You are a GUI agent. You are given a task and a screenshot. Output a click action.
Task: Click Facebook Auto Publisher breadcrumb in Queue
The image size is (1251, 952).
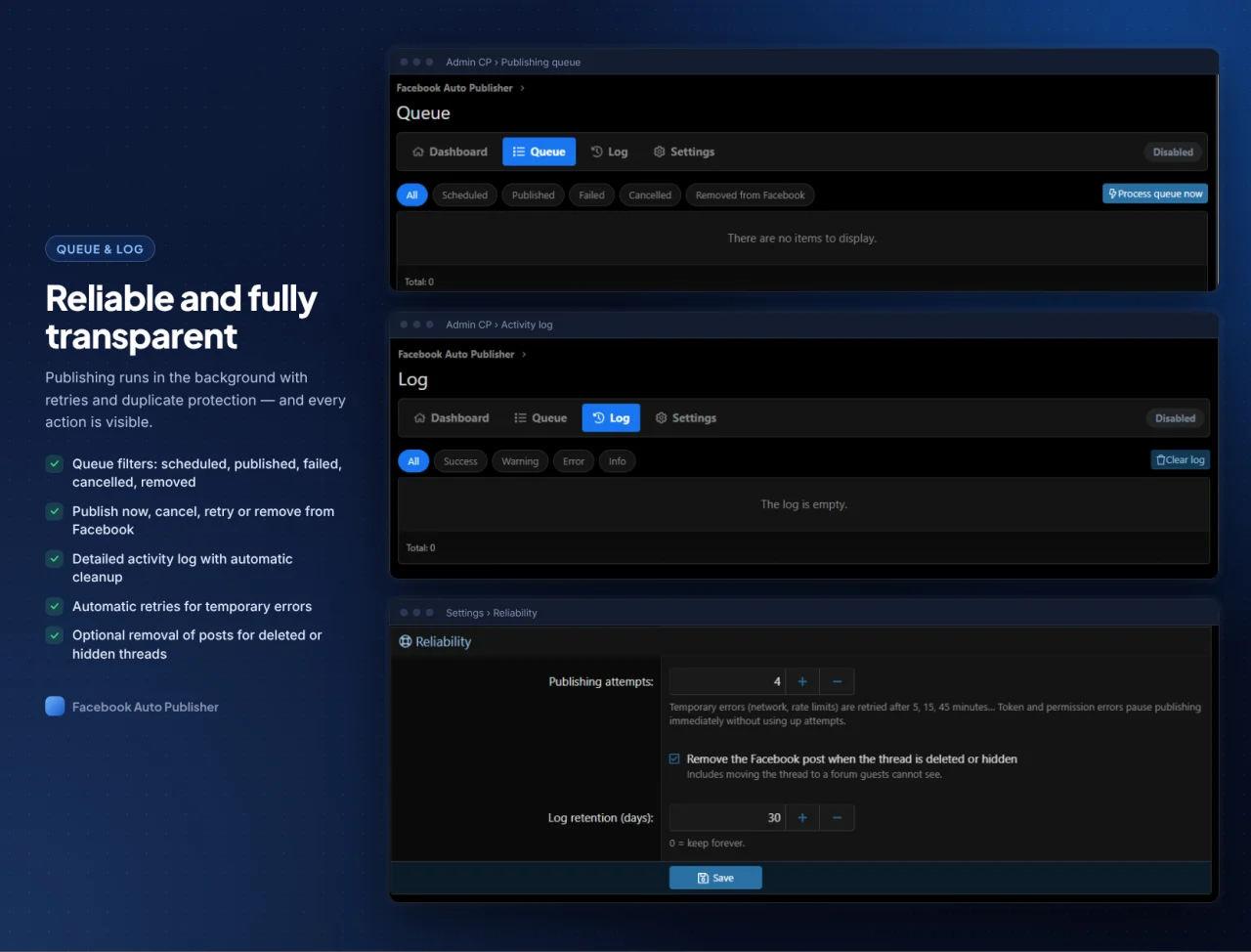click(454, 88)
